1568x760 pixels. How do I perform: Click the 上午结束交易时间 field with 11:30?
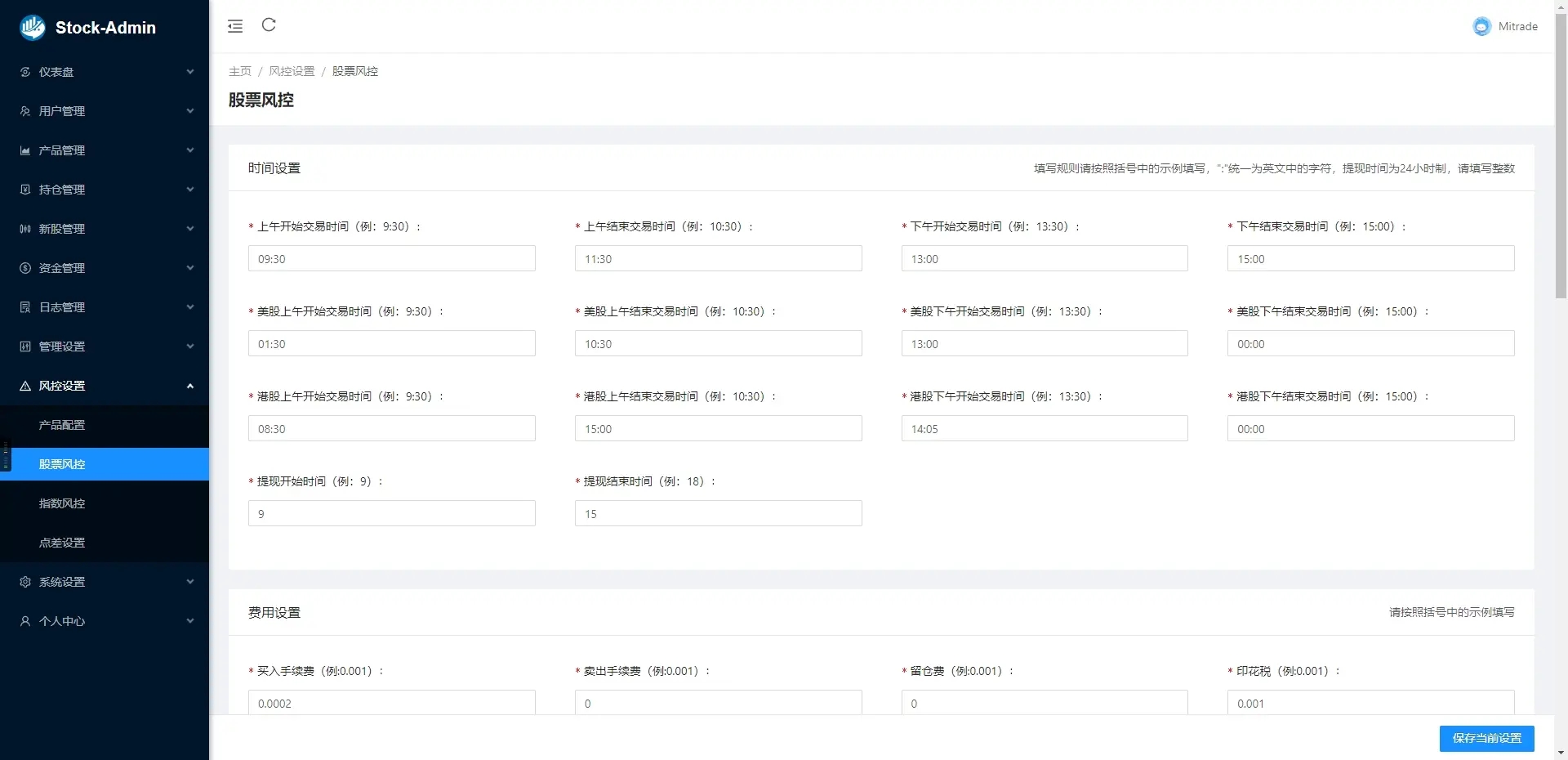click(x=719, y=258)
